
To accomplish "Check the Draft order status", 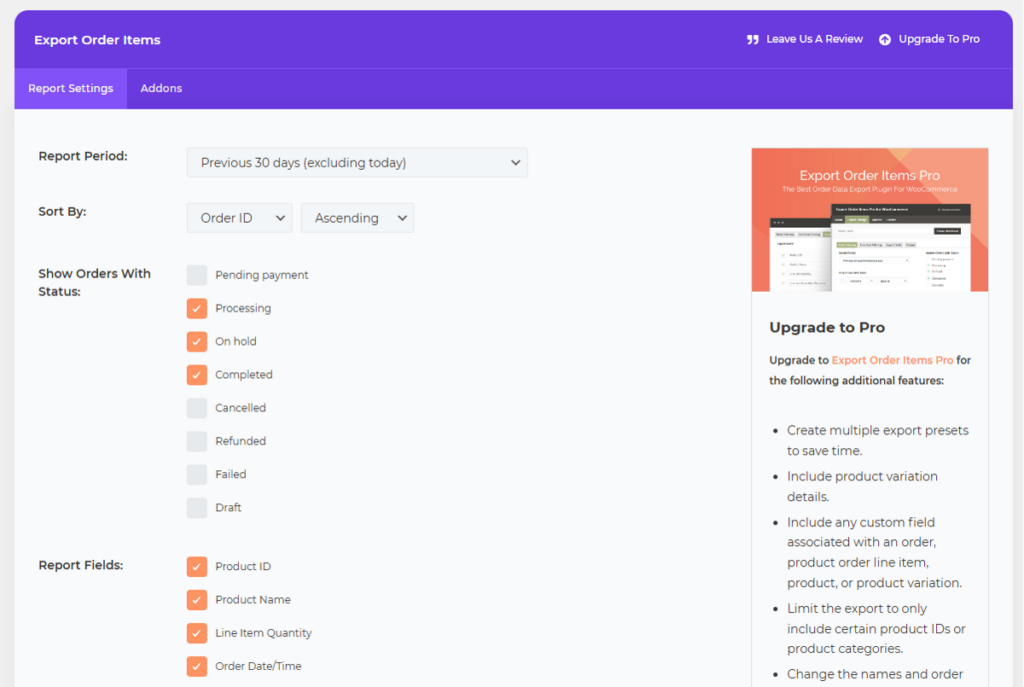I will click(x=196, y=507).
